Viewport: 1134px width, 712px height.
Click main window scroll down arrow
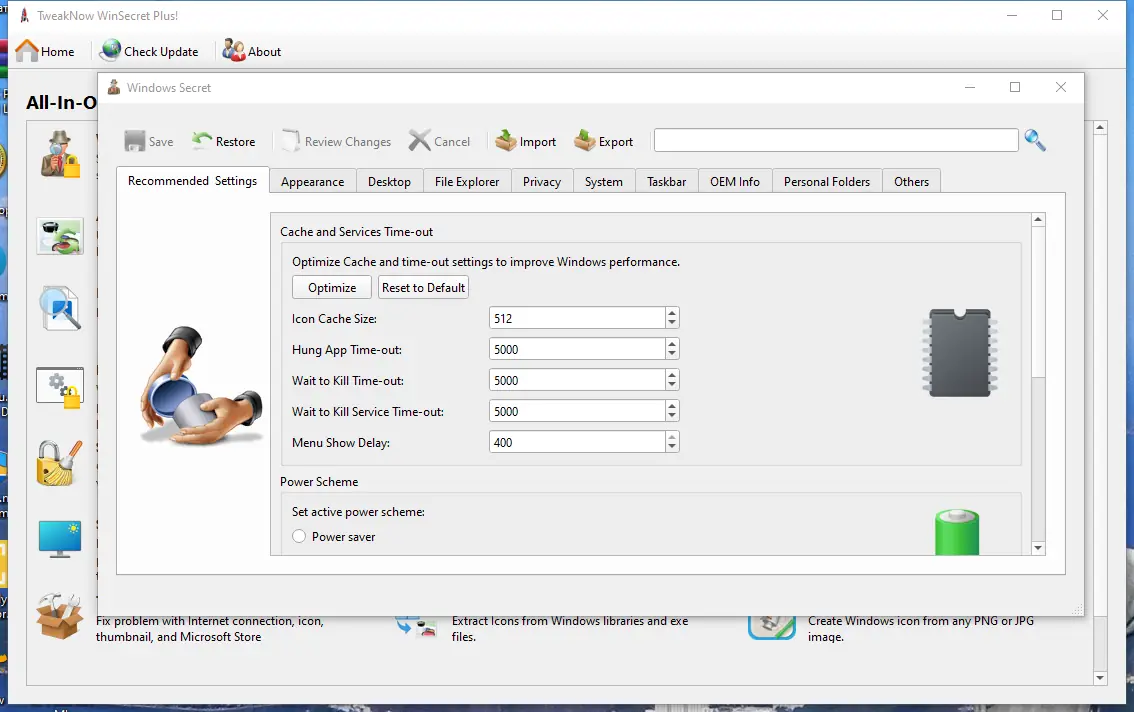1100,678
